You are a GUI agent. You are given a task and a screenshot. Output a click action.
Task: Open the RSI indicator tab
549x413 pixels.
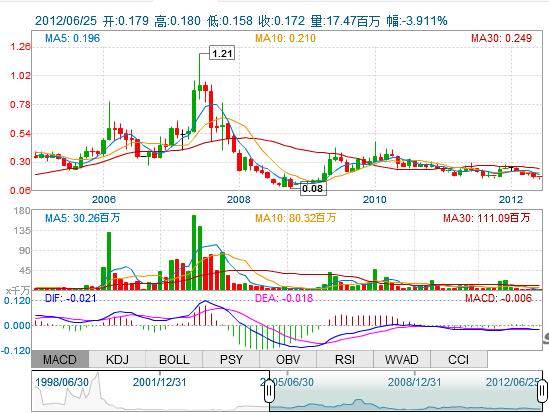(x=345, y=359)
